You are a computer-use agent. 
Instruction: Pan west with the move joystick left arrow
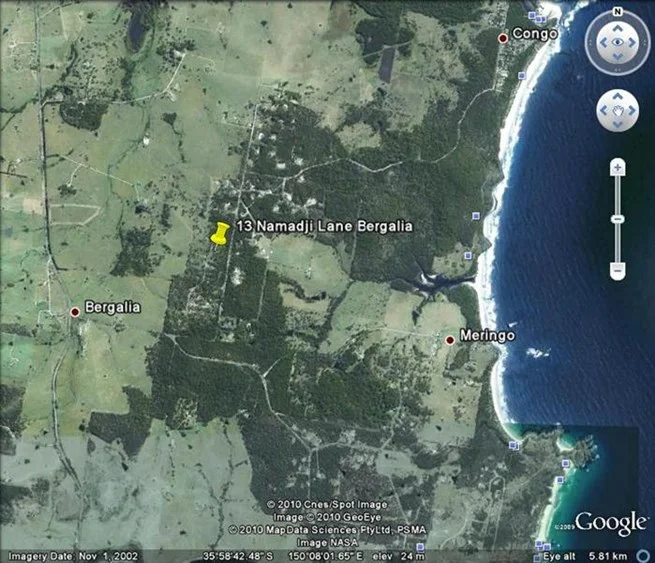tap(605, 110)
